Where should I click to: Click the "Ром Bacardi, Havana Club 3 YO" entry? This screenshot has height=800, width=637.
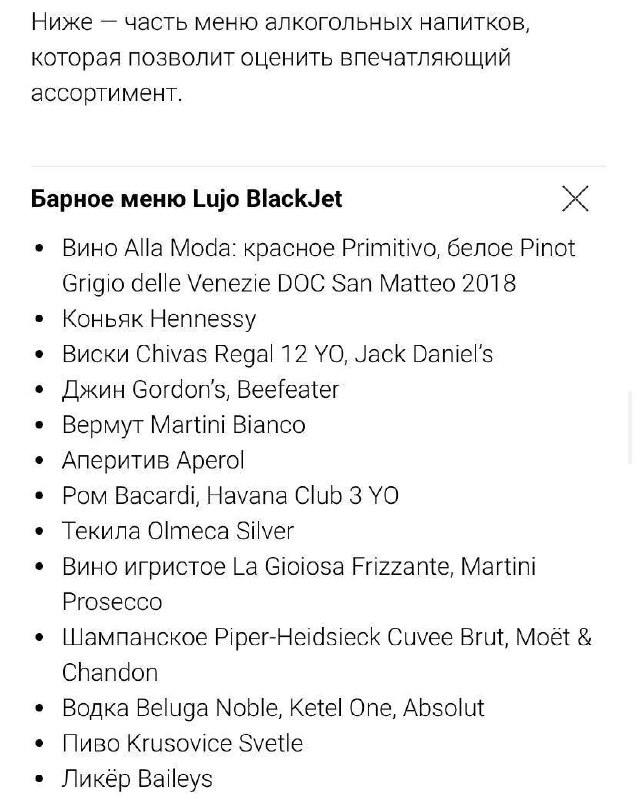(230, 495)
